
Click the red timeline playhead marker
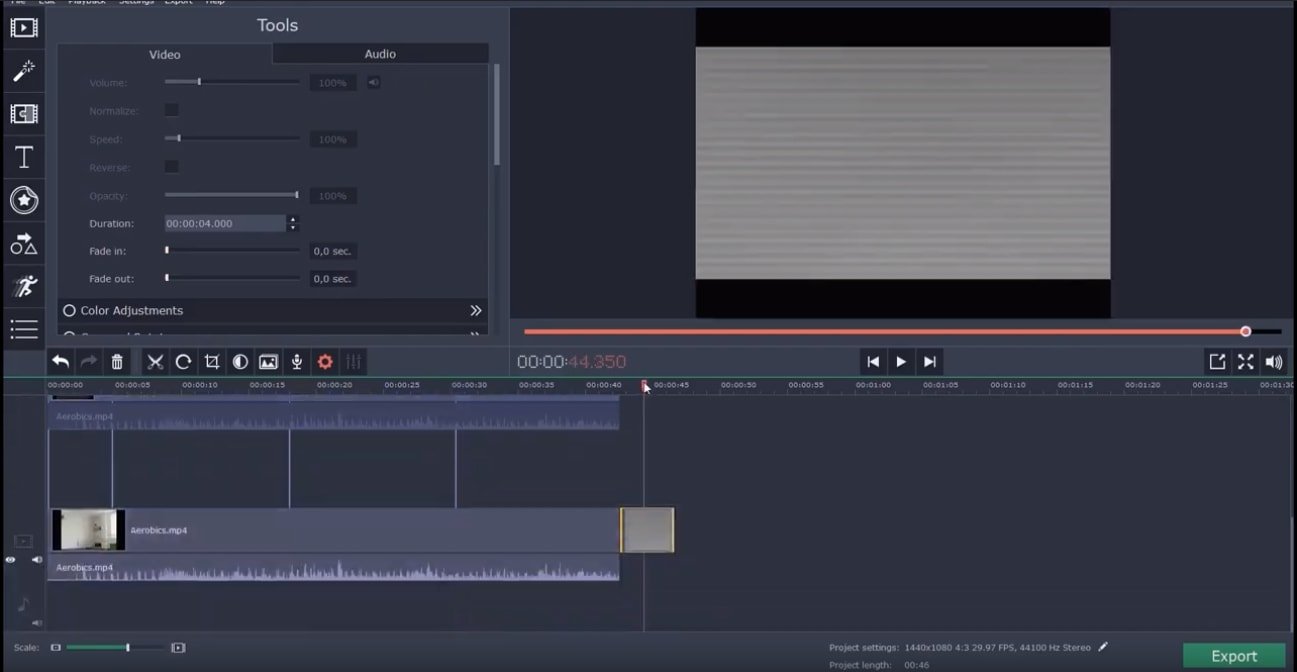[x=645, y=386]
